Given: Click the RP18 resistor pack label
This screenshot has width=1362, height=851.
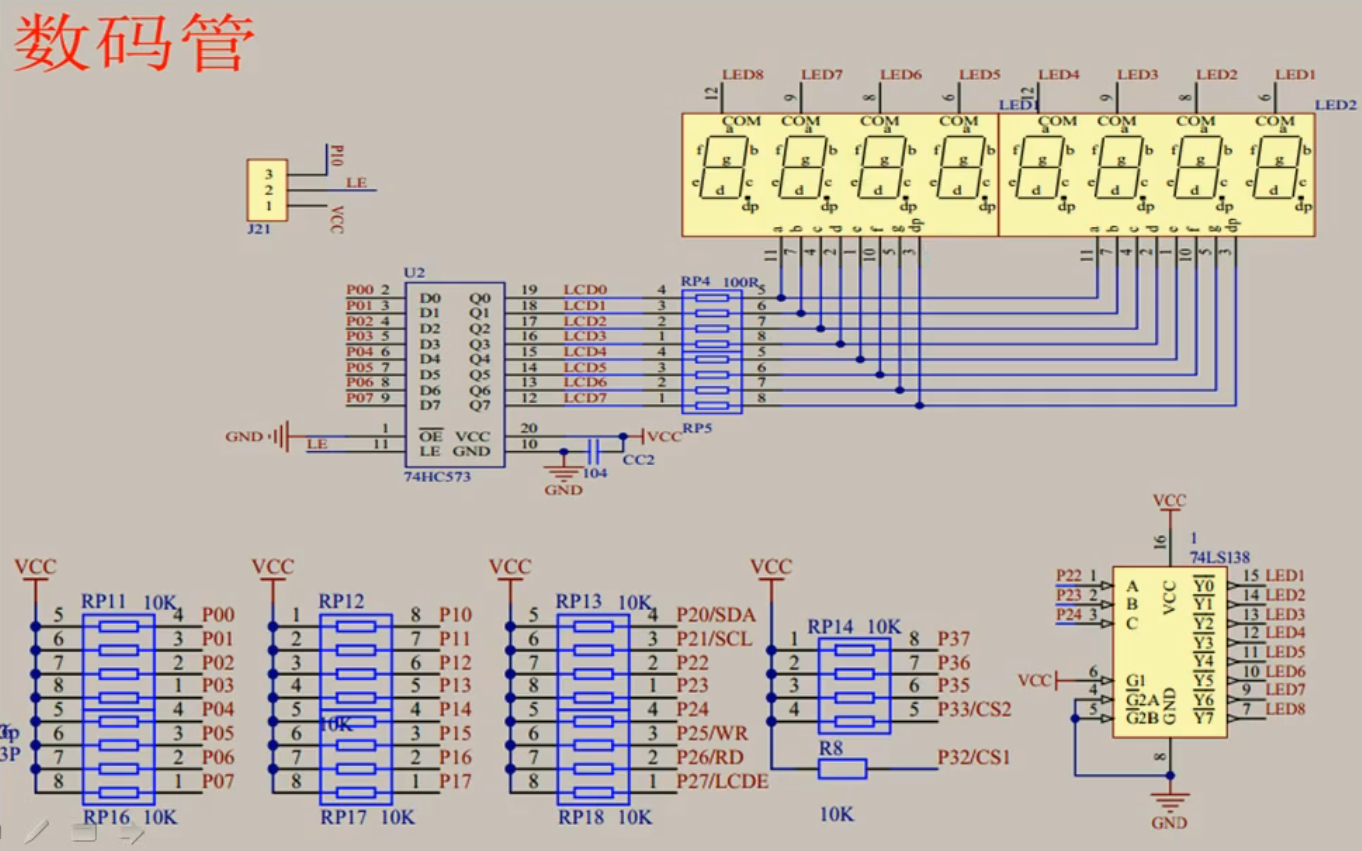Looking at the screenshot, I should tap(580, 817).
